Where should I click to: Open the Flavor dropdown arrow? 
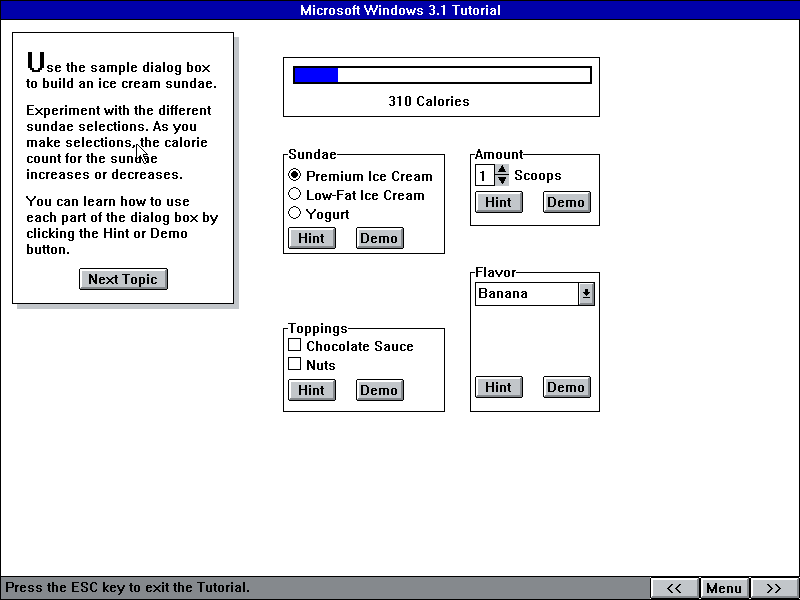coord(586,294)
